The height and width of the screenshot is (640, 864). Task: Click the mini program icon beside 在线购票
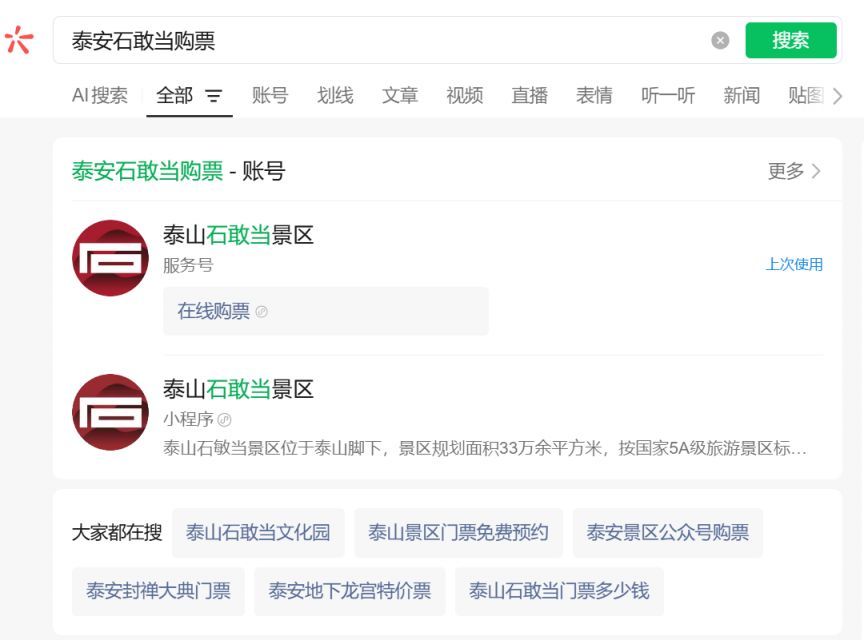point(262,311)
